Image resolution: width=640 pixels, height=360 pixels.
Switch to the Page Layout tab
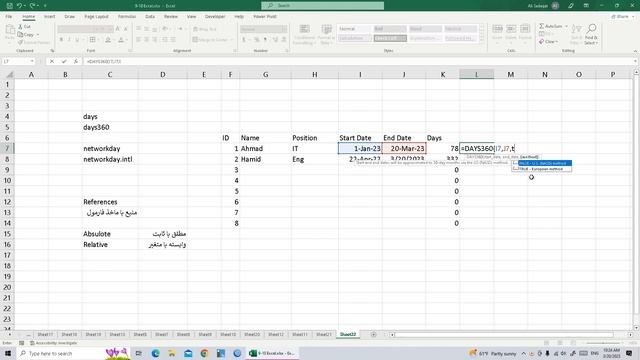coord(96,17)
